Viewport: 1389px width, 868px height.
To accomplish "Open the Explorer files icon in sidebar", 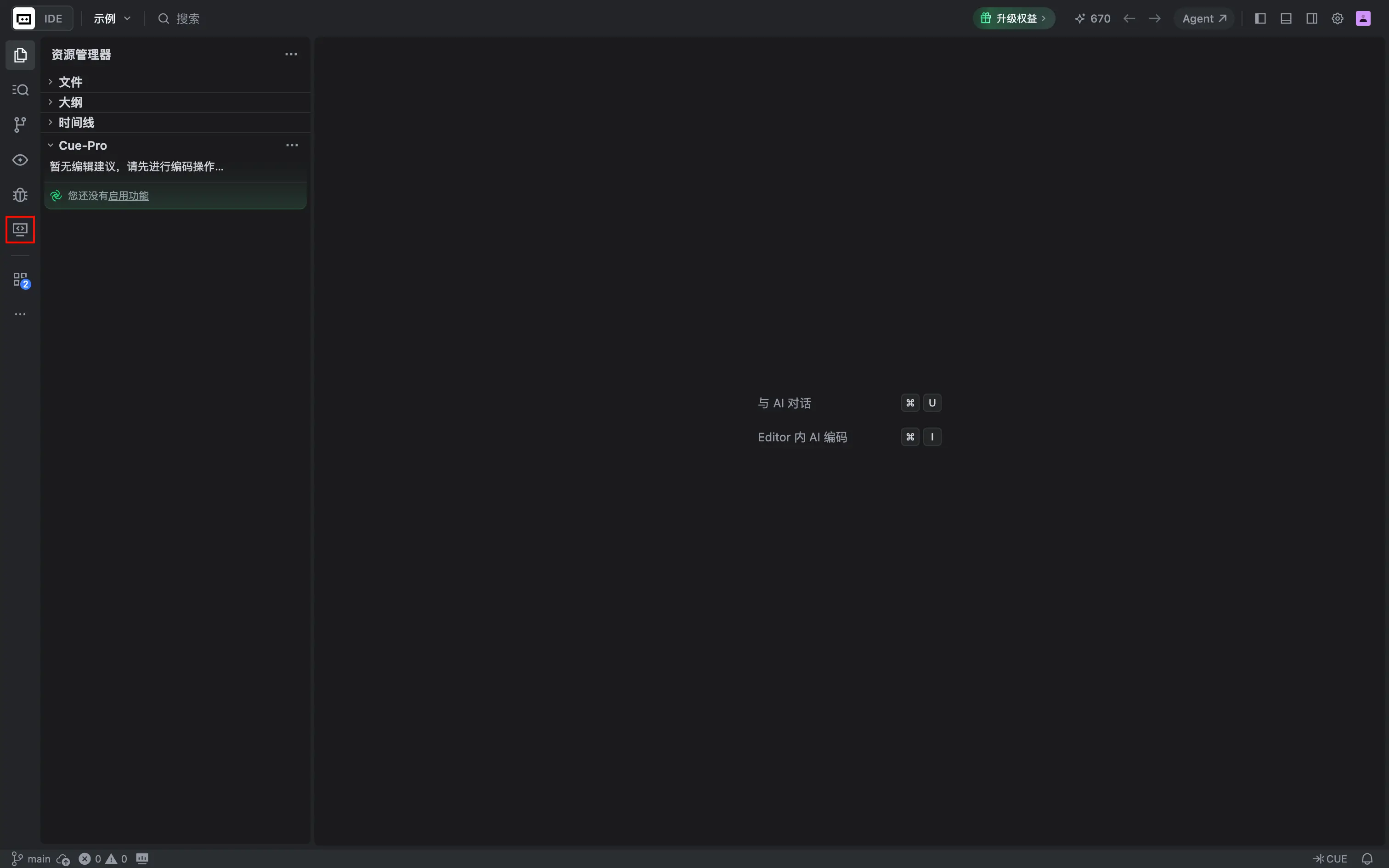I will click(x=20, y=55).
